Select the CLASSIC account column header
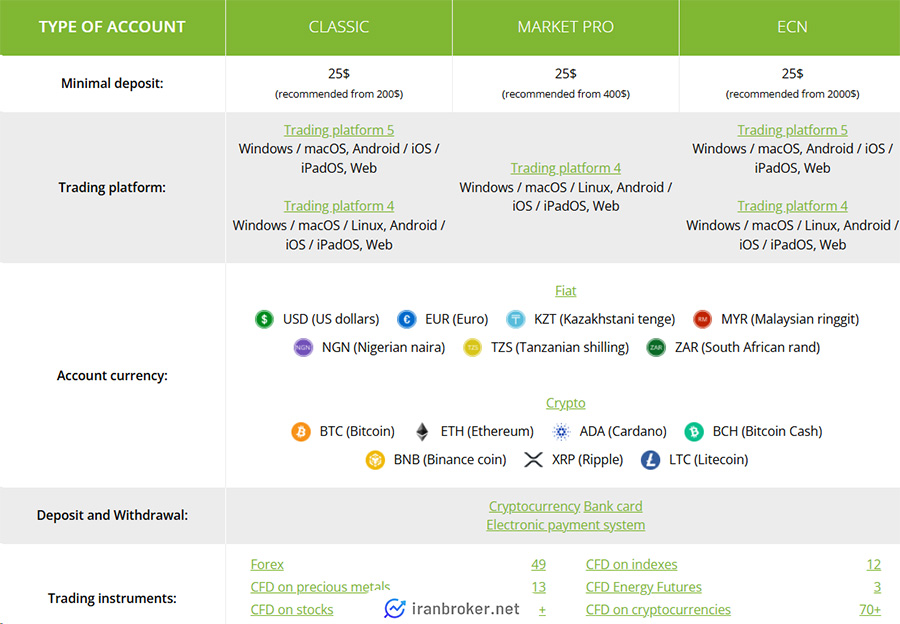Image resolution: width=900 pixels, height=624 pixels. [x=338, y=27]
